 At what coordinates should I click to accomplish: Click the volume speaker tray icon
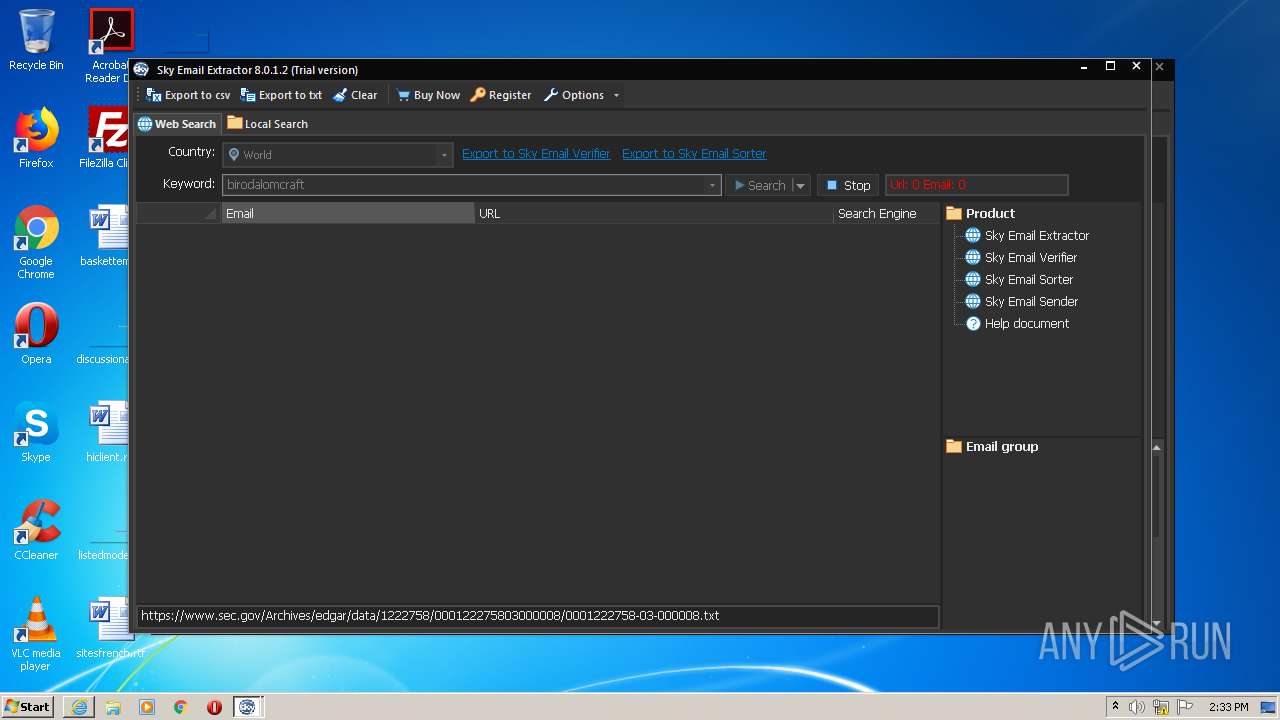click(1137, 707)
